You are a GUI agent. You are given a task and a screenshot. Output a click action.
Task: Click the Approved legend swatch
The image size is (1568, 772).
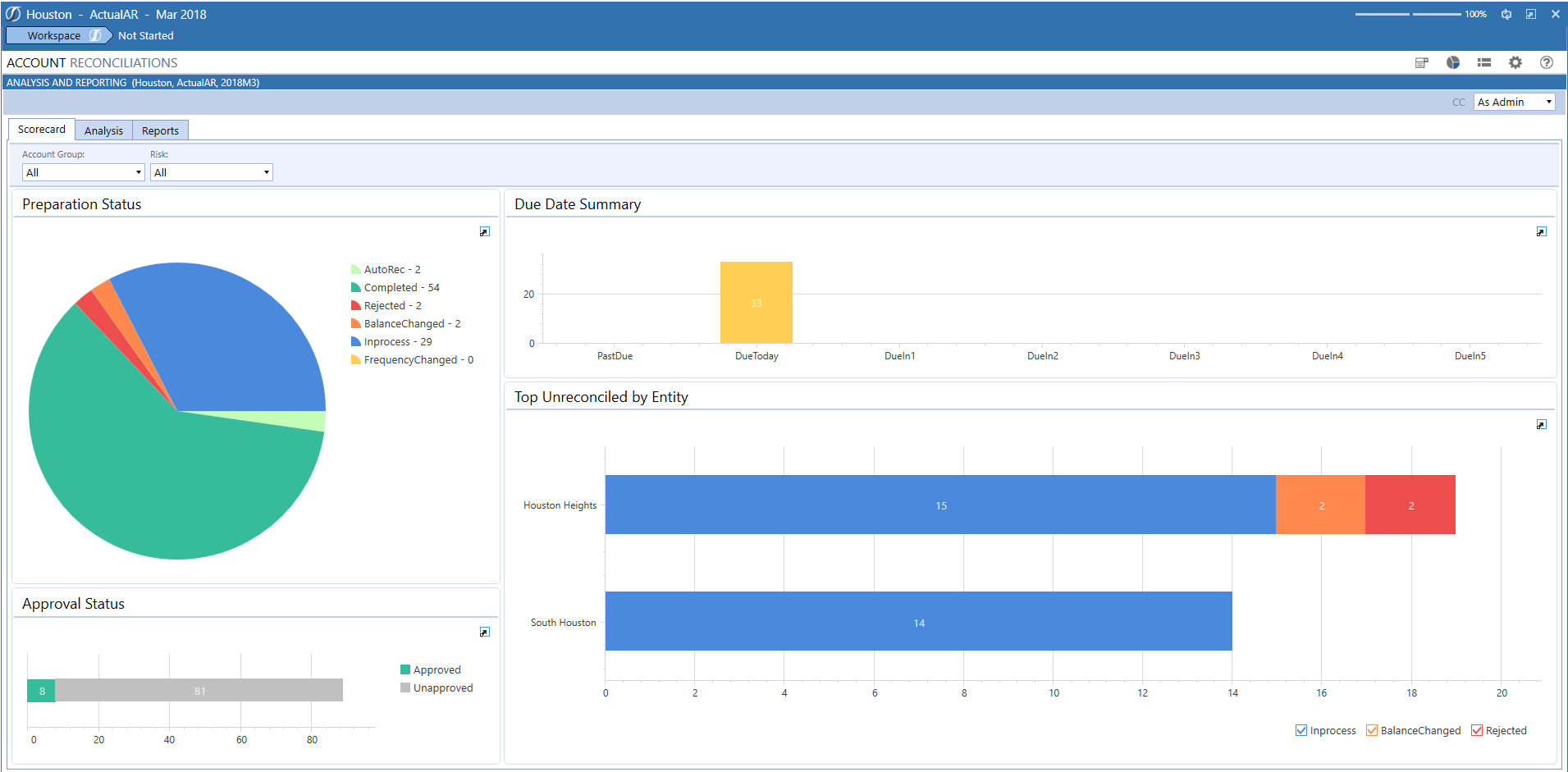coord(405,669)
